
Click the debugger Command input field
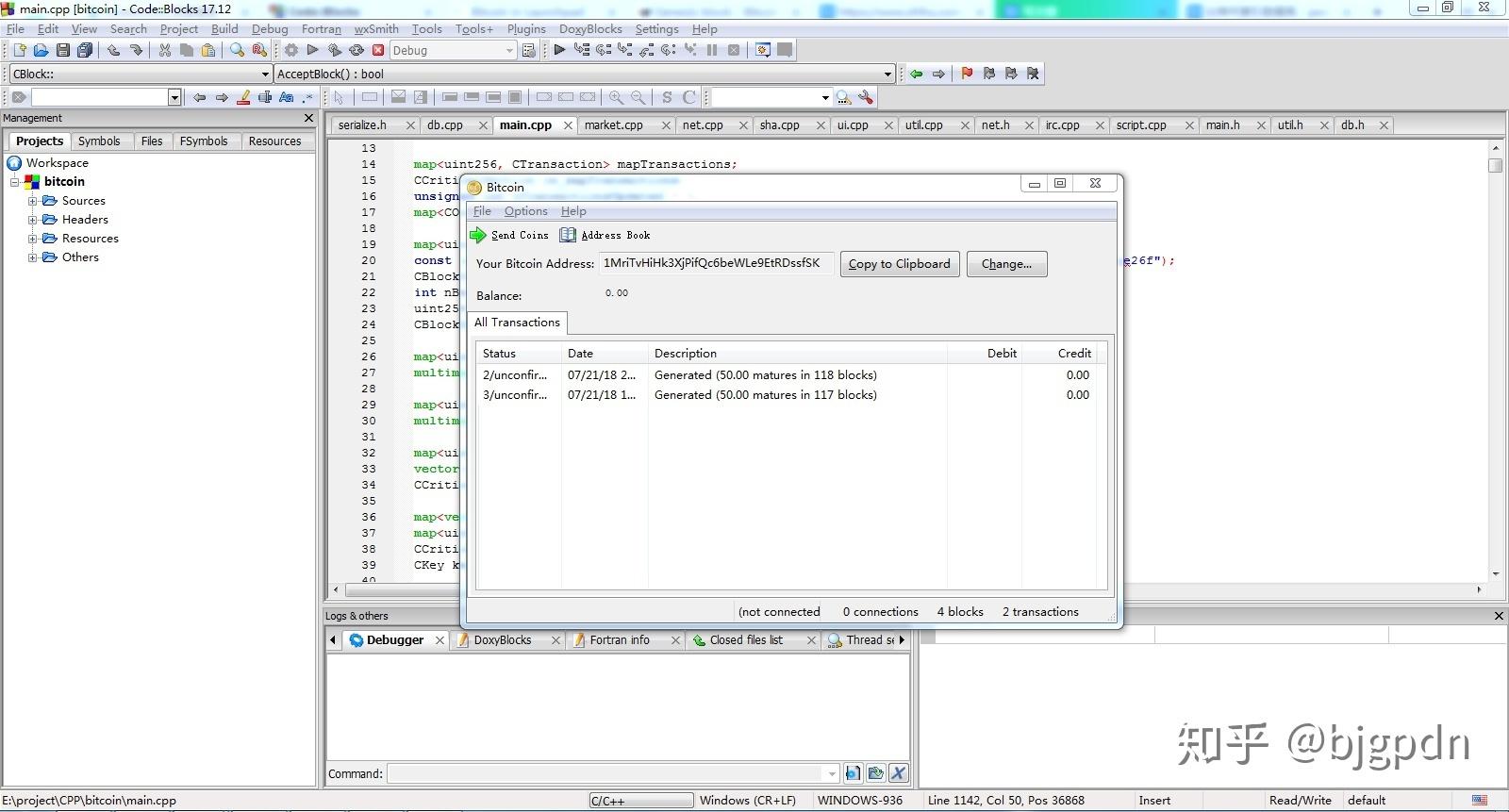tap(612, 773)
